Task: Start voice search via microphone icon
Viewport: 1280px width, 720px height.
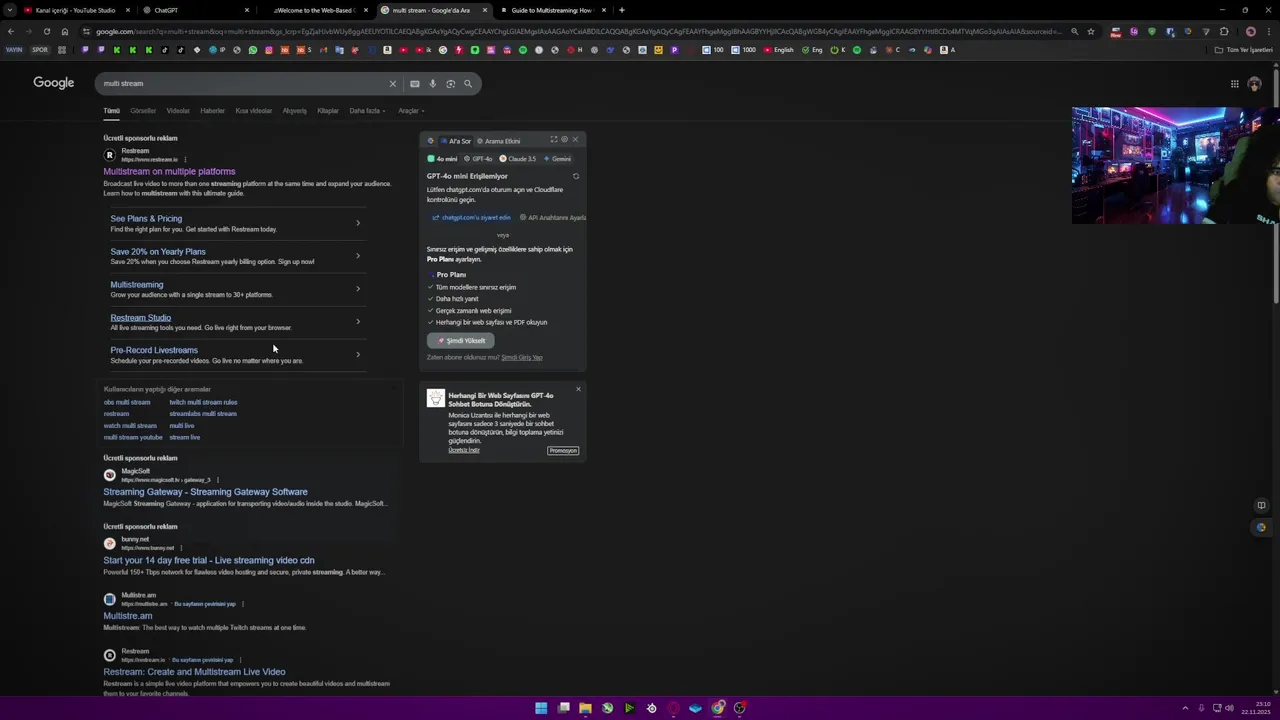Action: [x=432, y=84]
